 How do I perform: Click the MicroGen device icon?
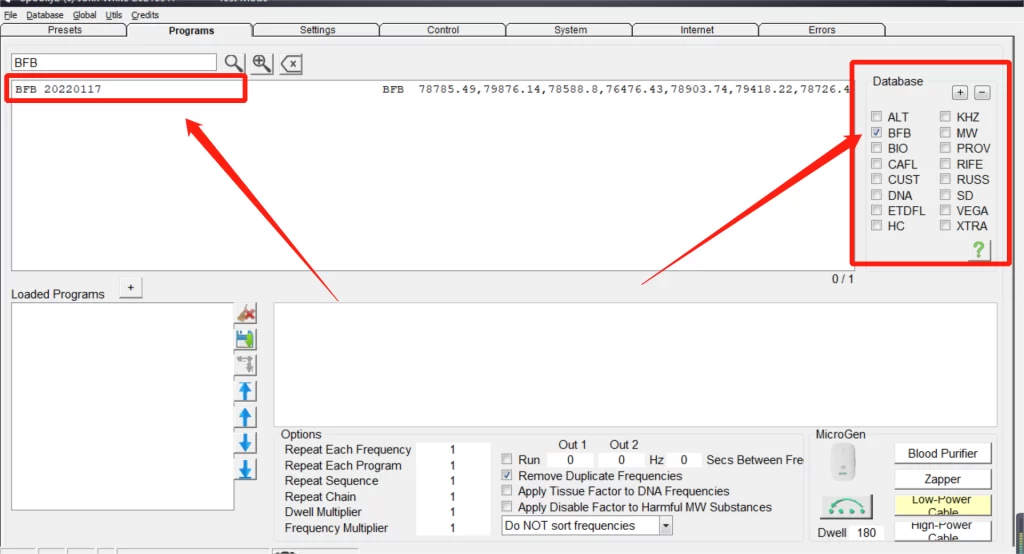pos(843,462)
